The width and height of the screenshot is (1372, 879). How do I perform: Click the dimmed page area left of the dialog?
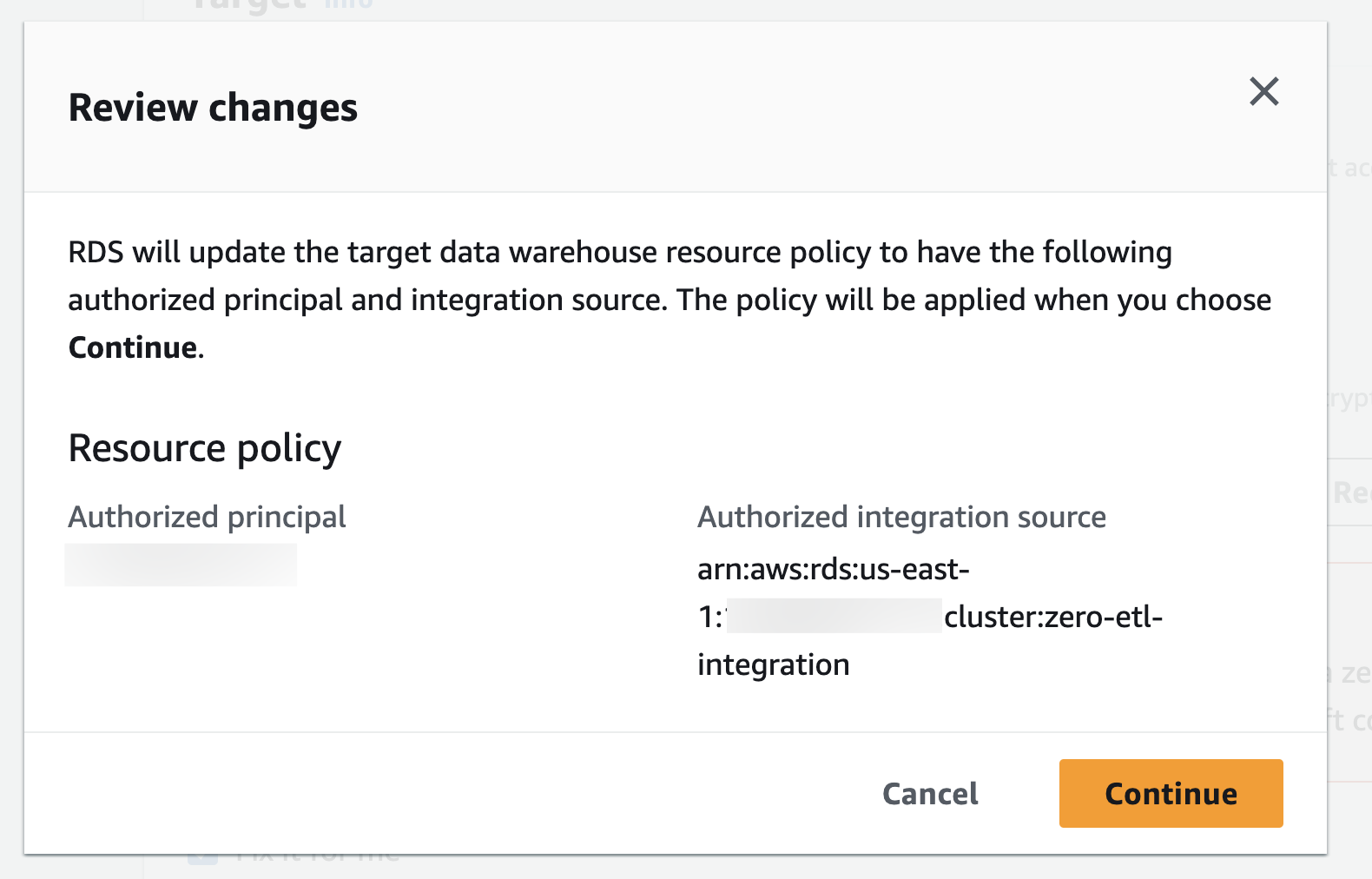click(10, 434)
